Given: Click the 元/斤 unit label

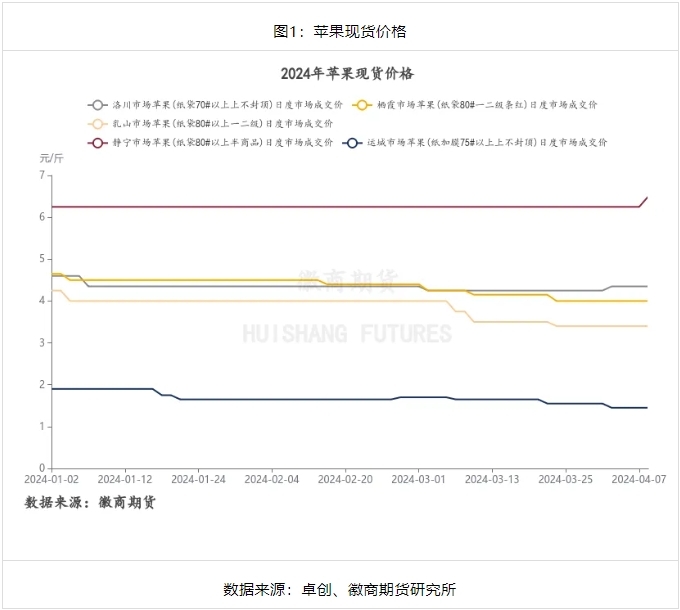Looking at the screenshot, I should click(52, 158).
